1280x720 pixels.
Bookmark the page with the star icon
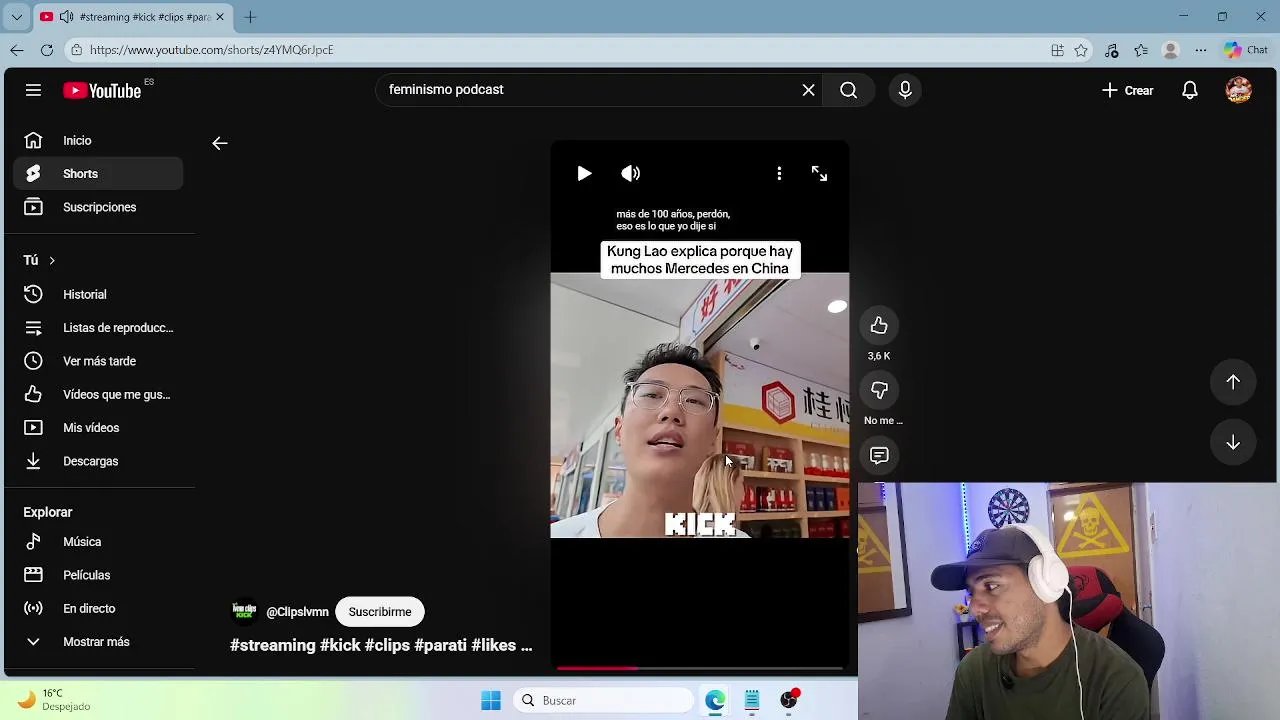click(x=1081, y=50)
